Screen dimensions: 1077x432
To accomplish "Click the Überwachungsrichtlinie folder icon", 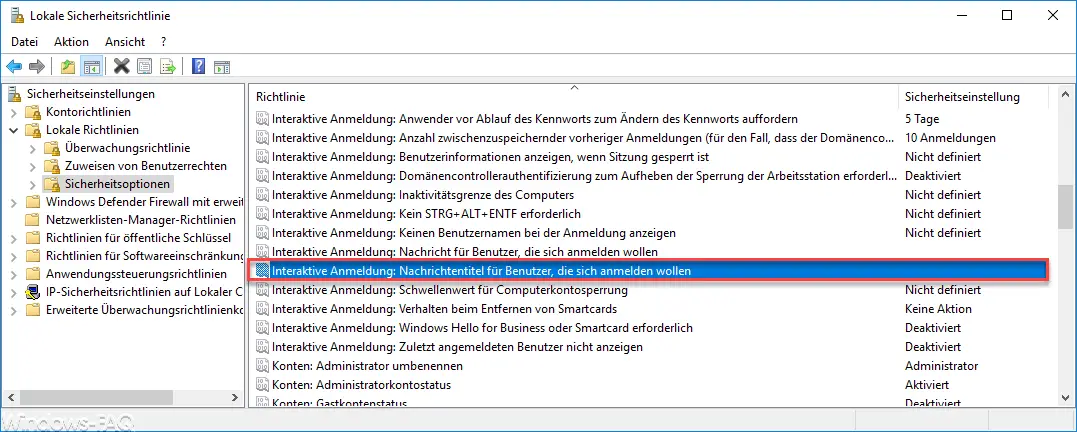I will tap(52, 148).
